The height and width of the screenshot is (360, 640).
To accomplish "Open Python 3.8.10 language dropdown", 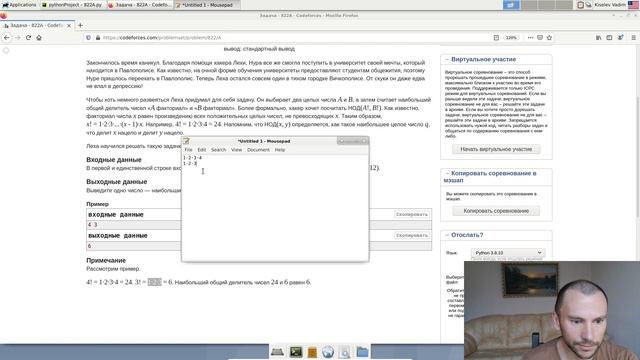I will [x=508, y=253].
